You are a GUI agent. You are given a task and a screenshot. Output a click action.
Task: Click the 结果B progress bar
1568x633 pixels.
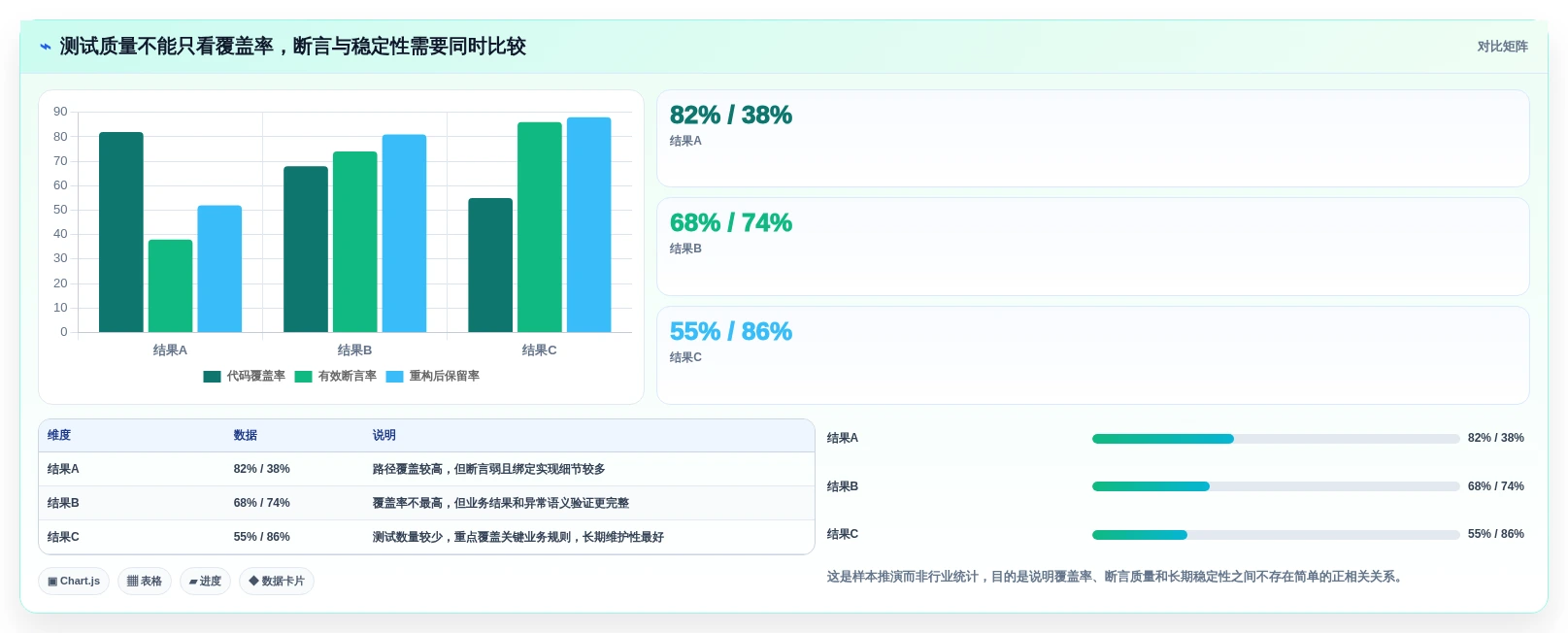1276,486
